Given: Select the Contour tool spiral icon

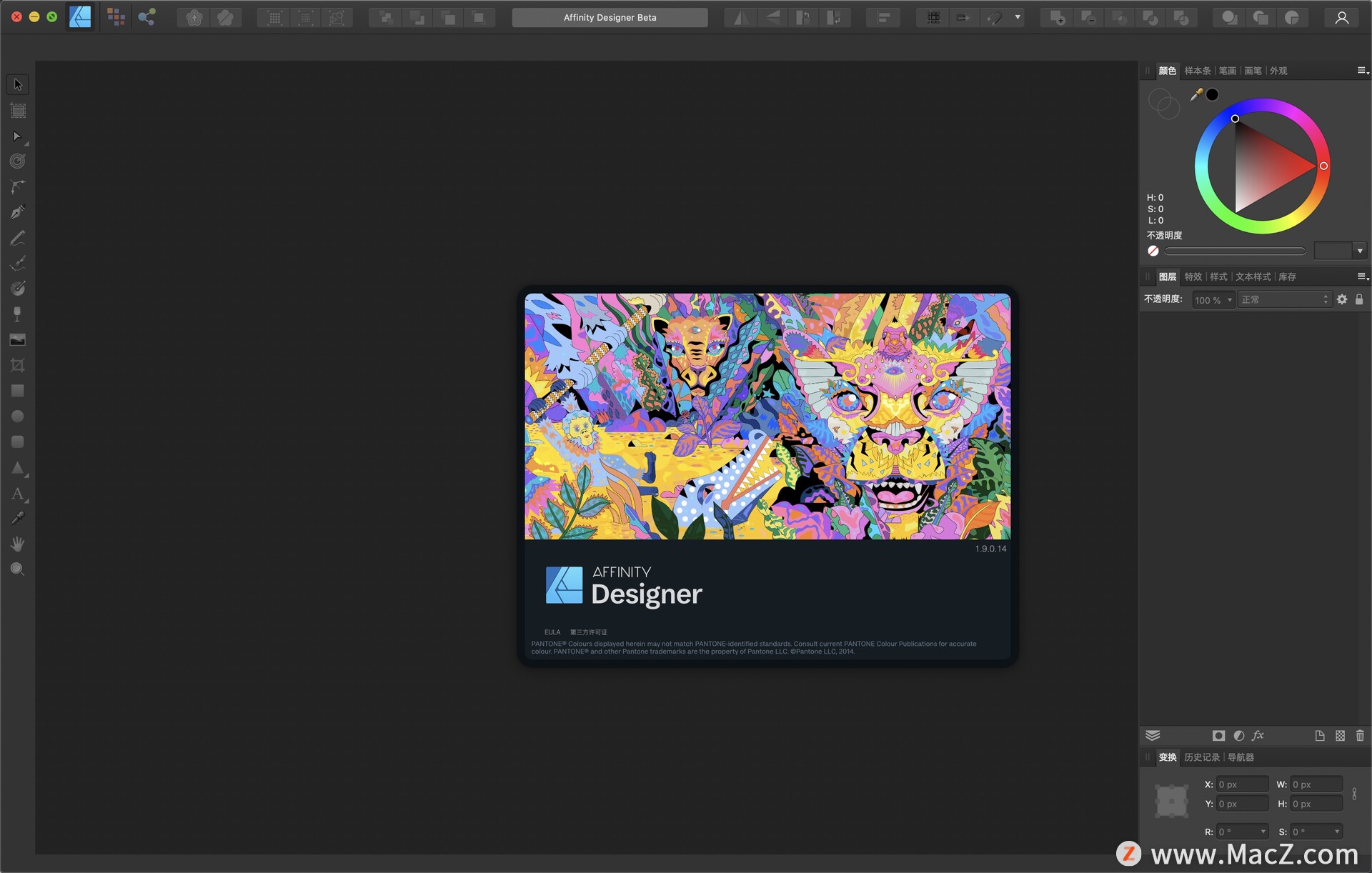Looking at the screenshot, I should tap(18, 161).
